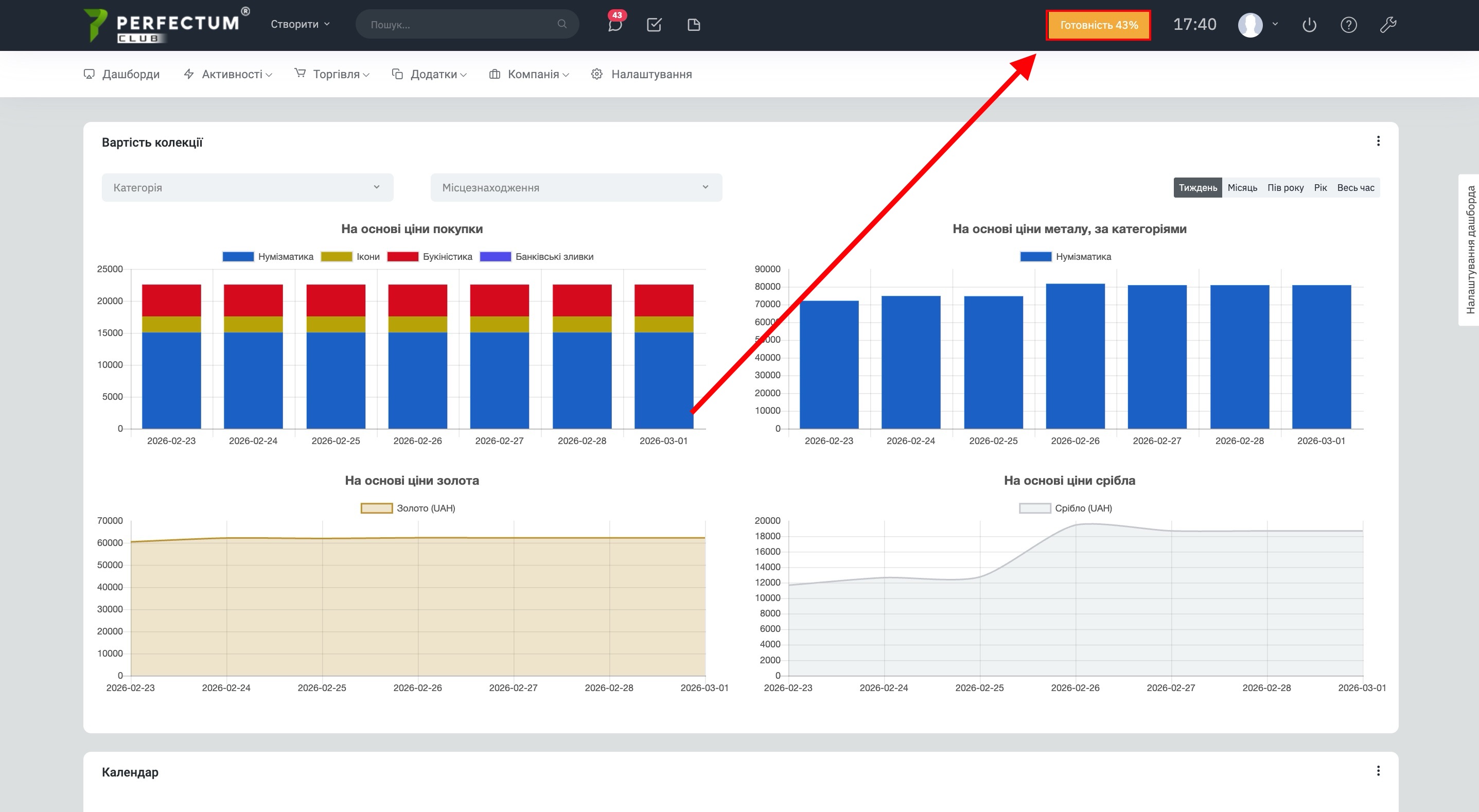The image size is (1479, 812).
Task: Expand the Категорія dropdown
Action: [248, 188]
